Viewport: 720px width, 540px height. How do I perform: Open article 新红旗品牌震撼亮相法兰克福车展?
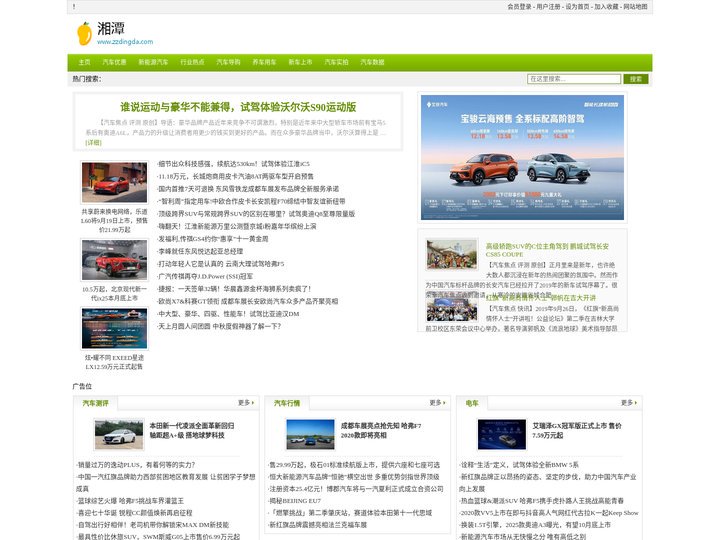(x=318, y=524)
